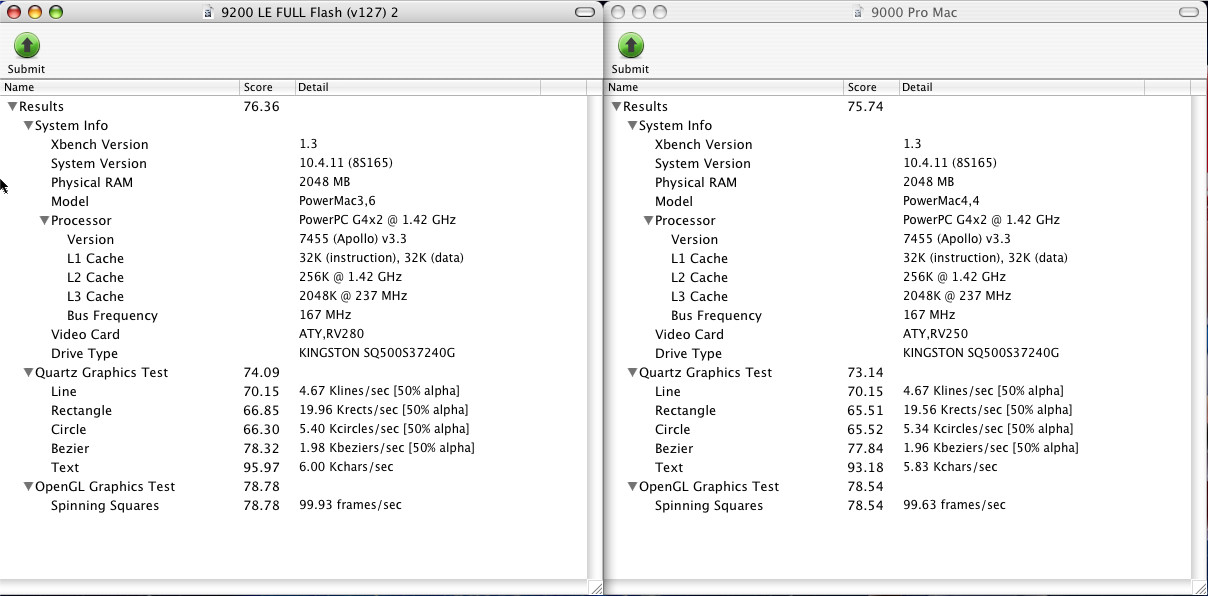Select Model row showing PowerMac3,6
Screen dimensions: 1208x596
294,201
